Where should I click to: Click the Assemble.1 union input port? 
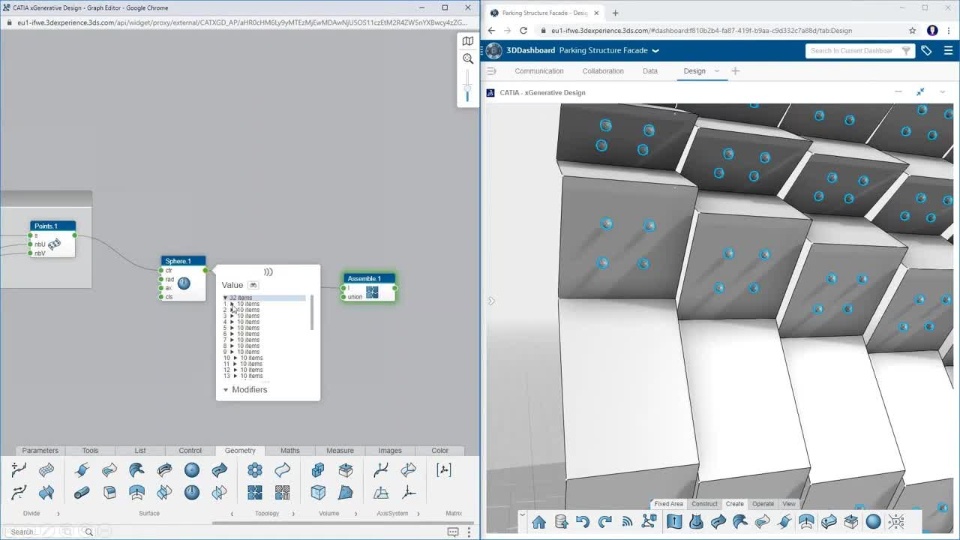(343, 297)
